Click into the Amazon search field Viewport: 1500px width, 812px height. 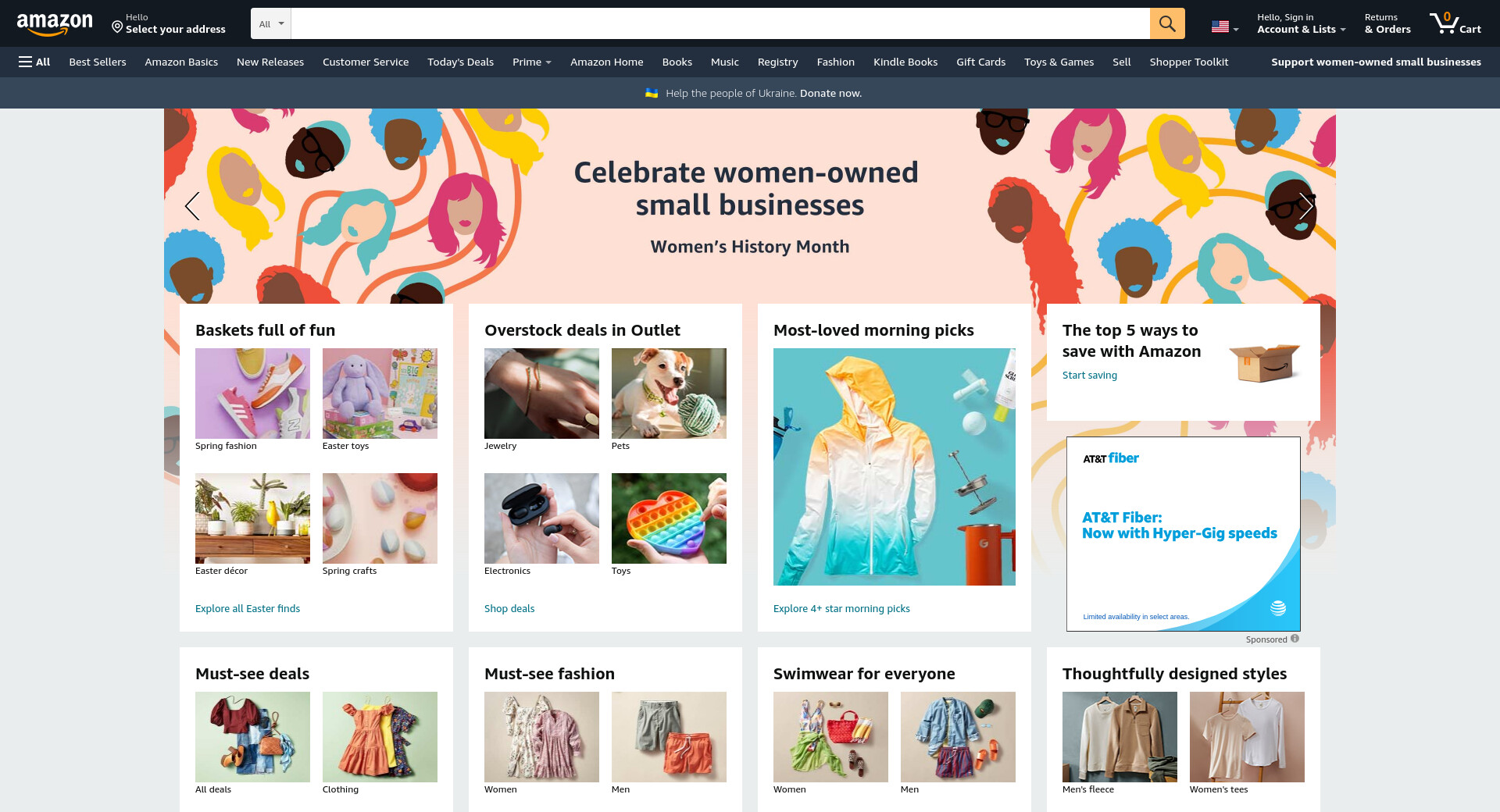(720, 23)
